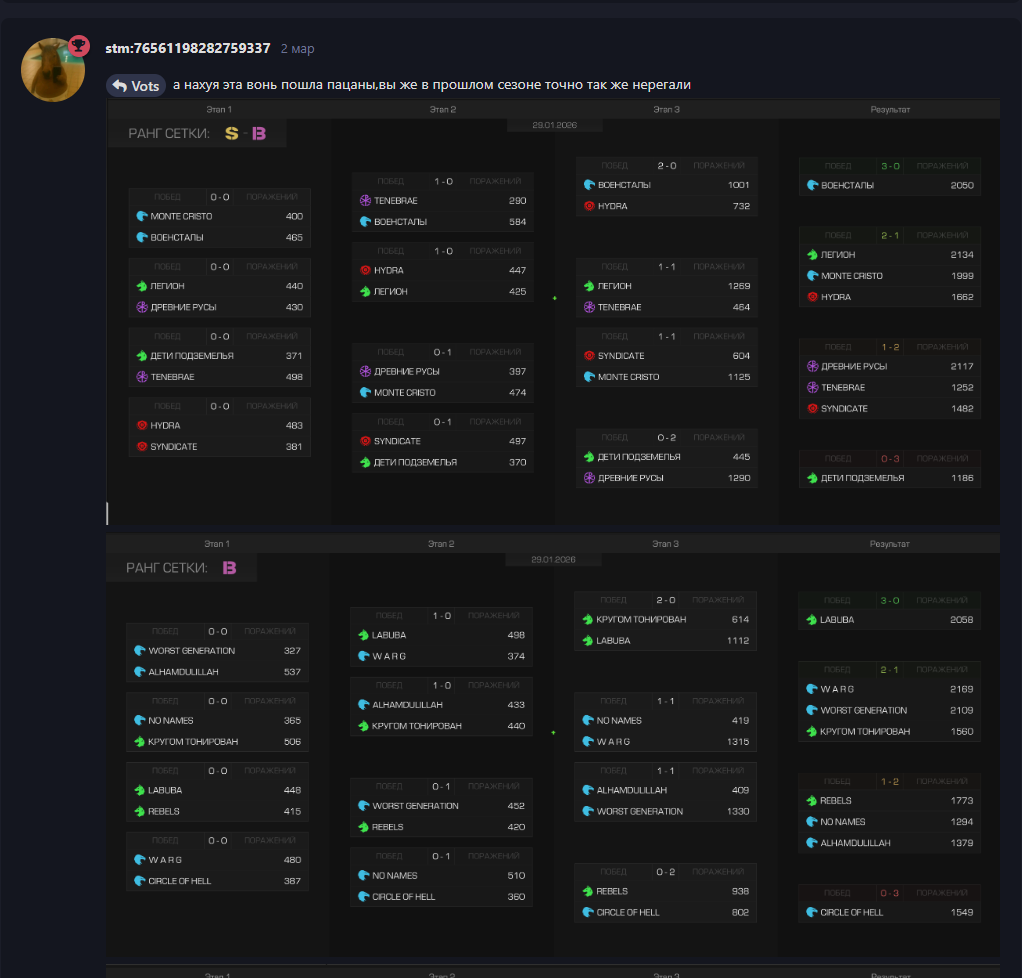Click the TENEBRAE icon next to score 290

click(x=365, y=201)
